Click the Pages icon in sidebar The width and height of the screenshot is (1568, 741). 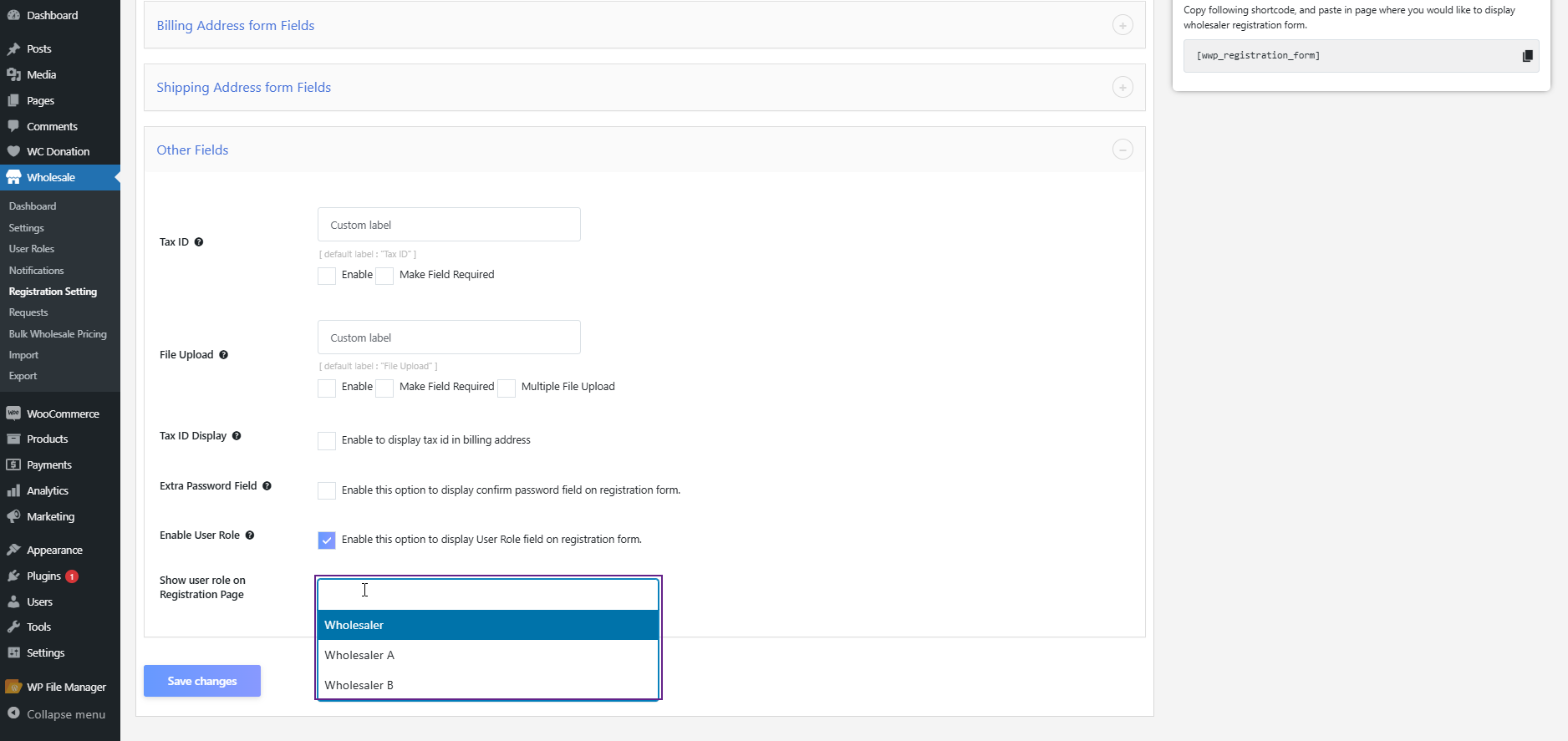[x=13, y=100]
